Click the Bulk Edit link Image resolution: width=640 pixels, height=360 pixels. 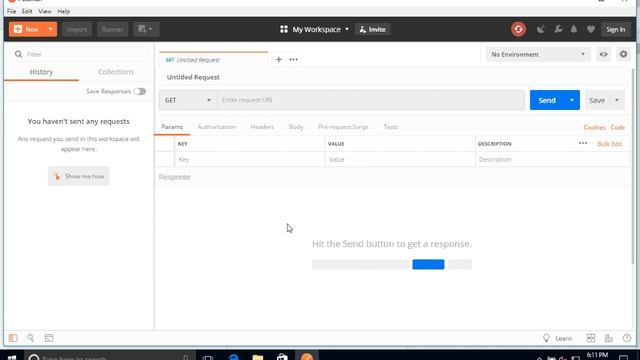(x=609, y=144)
